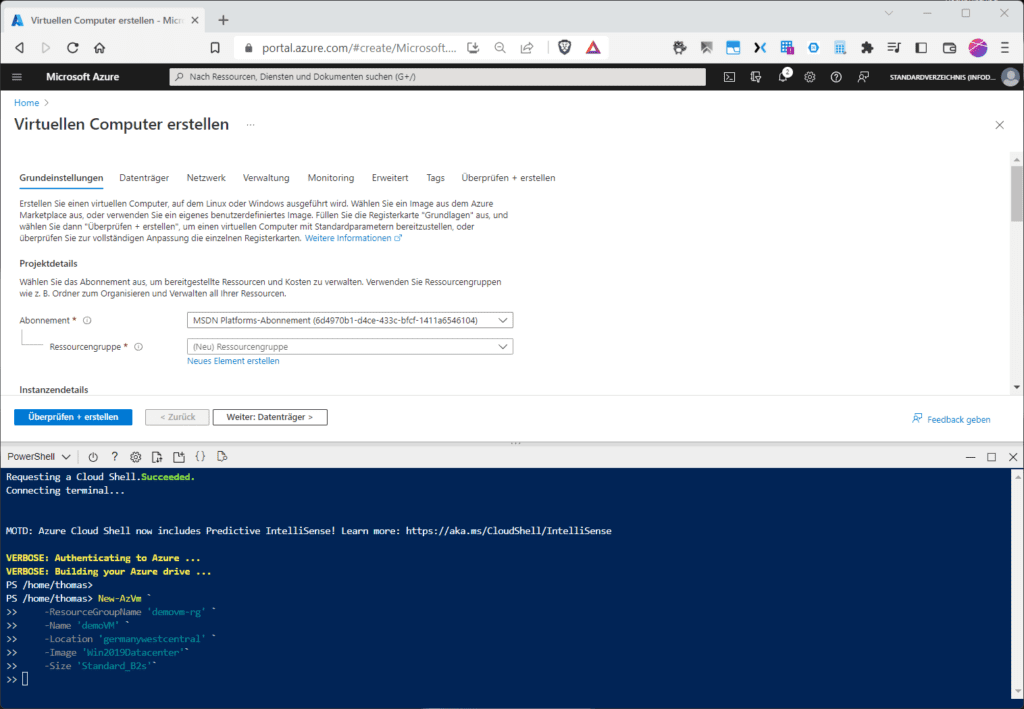
Task: Open the Brave Rewards triangle icon
Action: tap(593, 47)
